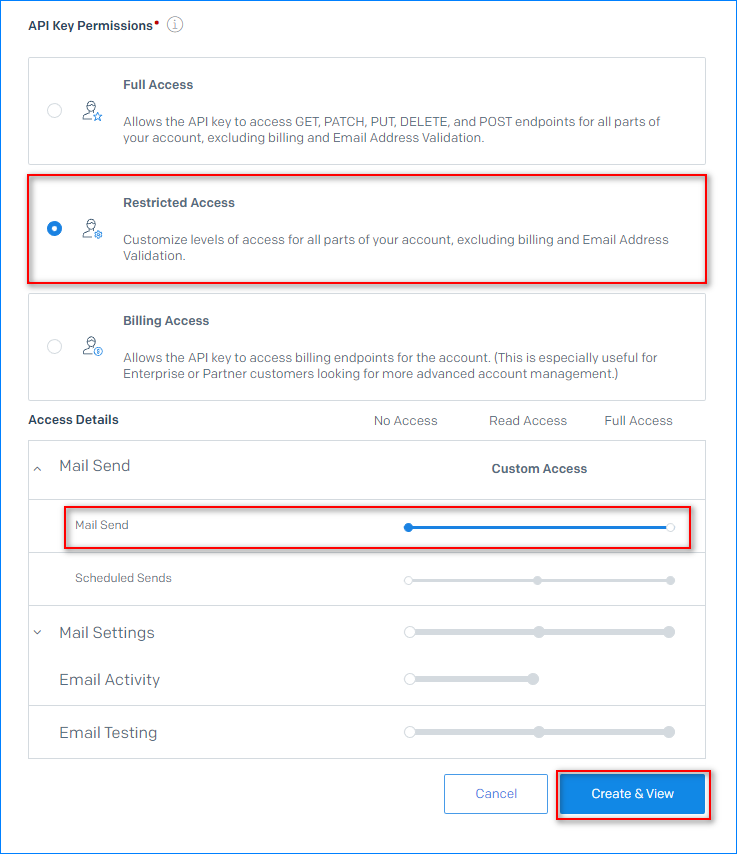This screenshot has height=854, width=737.
Task: Click the Create & View button
Action: (632, 794)
